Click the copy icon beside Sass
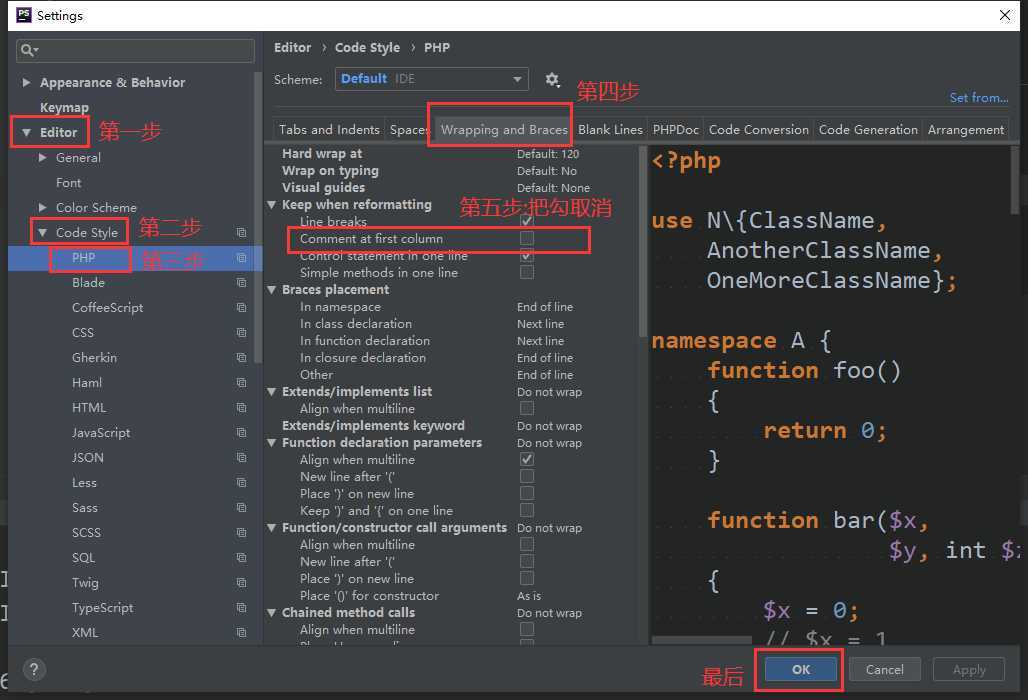The height and width of the screenshot is (700, 1028). [241, 507]
